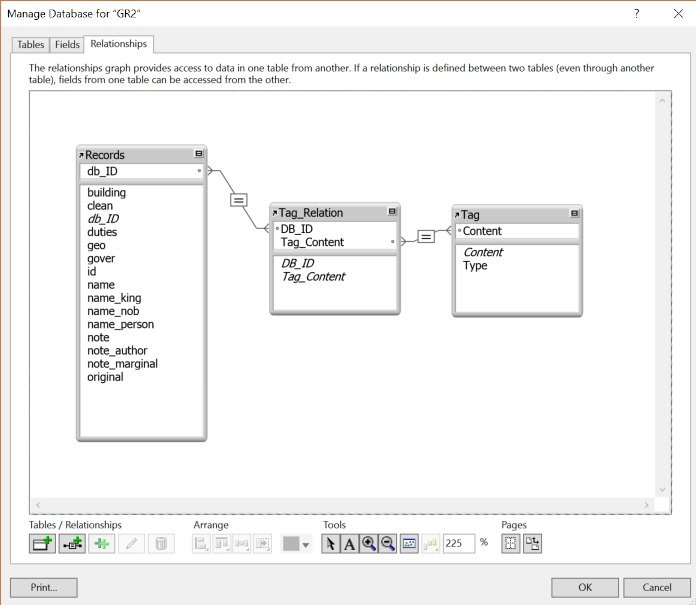
Task: Select the duties field in Records
Action: (102, 232)
